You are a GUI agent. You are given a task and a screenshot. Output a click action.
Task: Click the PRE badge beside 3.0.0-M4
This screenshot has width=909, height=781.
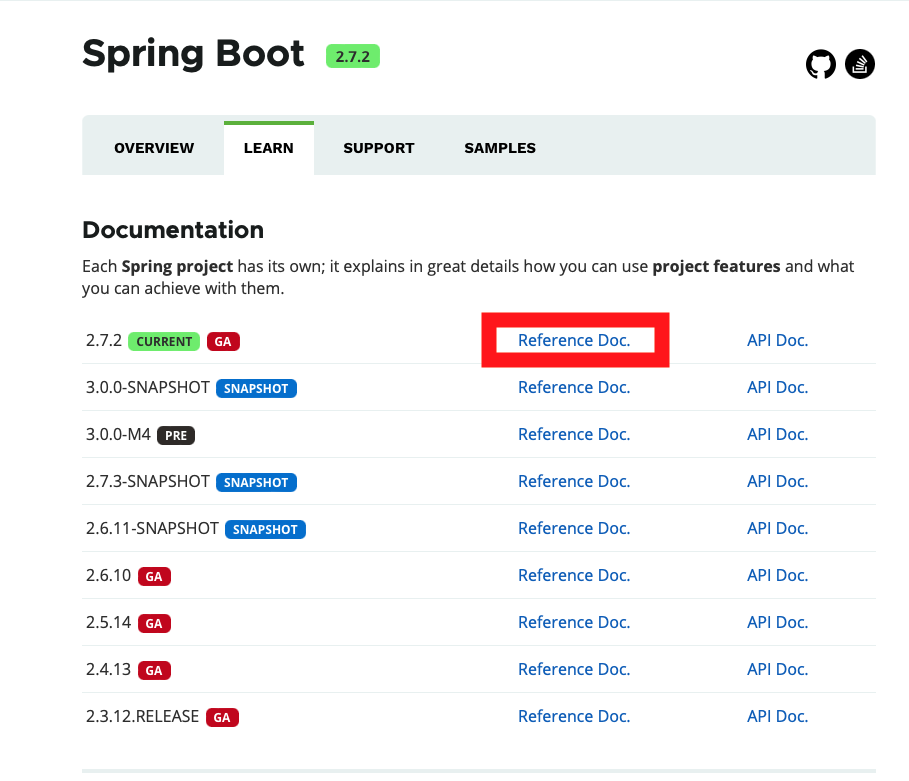click(x=176, y=435)
